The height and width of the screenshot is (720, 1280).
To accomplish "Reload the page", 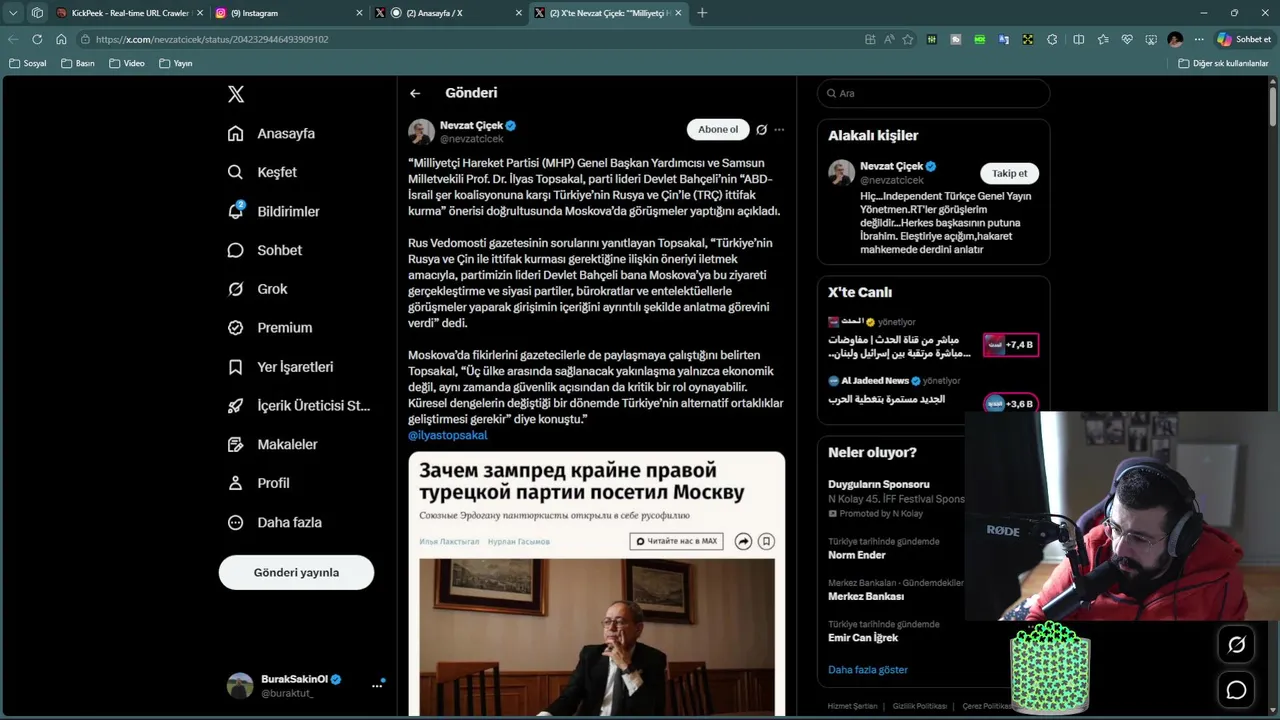I will point(37,39).
